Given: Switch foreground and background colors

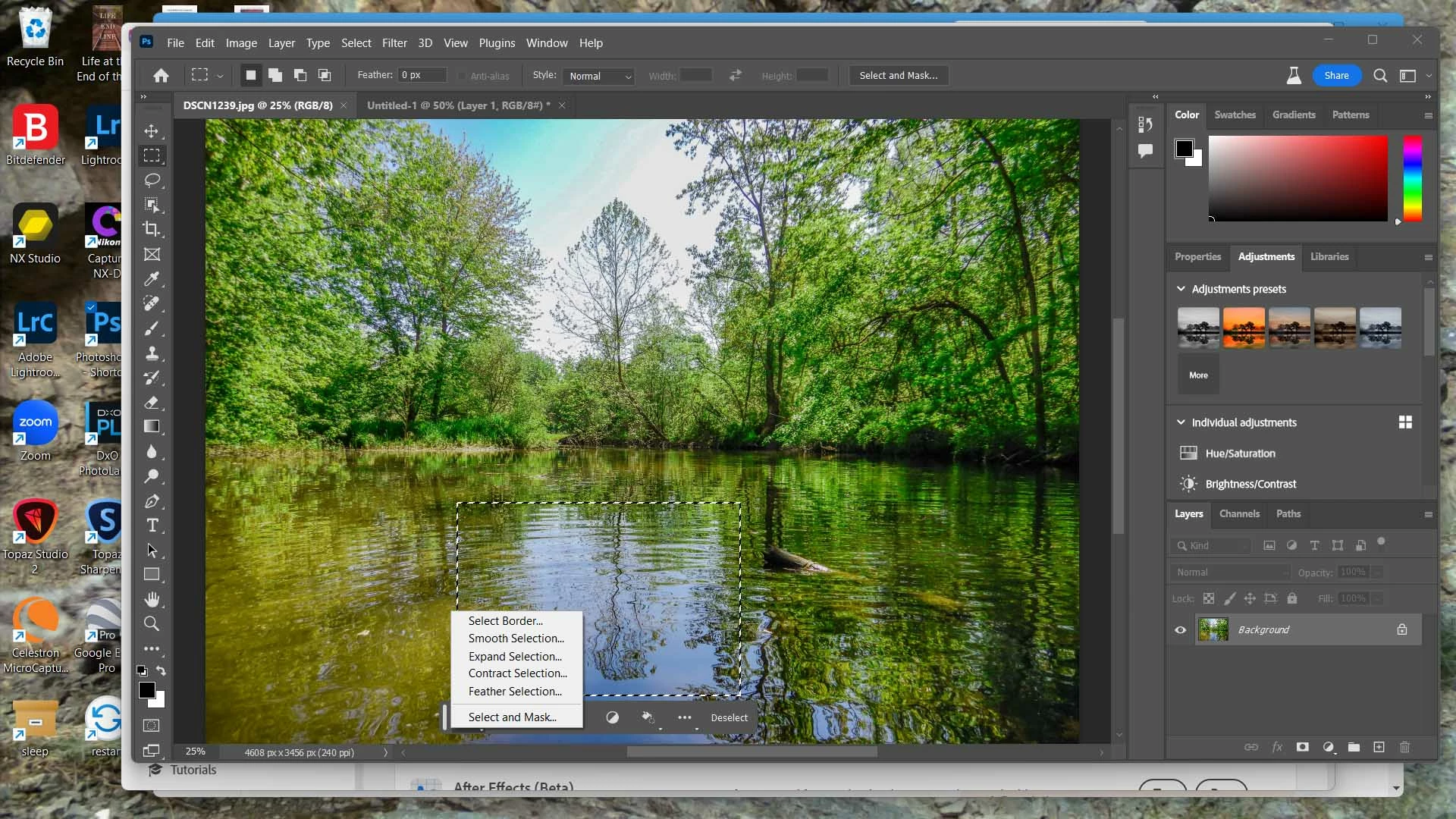Looking at the screenshot, I should click(161, 670).
